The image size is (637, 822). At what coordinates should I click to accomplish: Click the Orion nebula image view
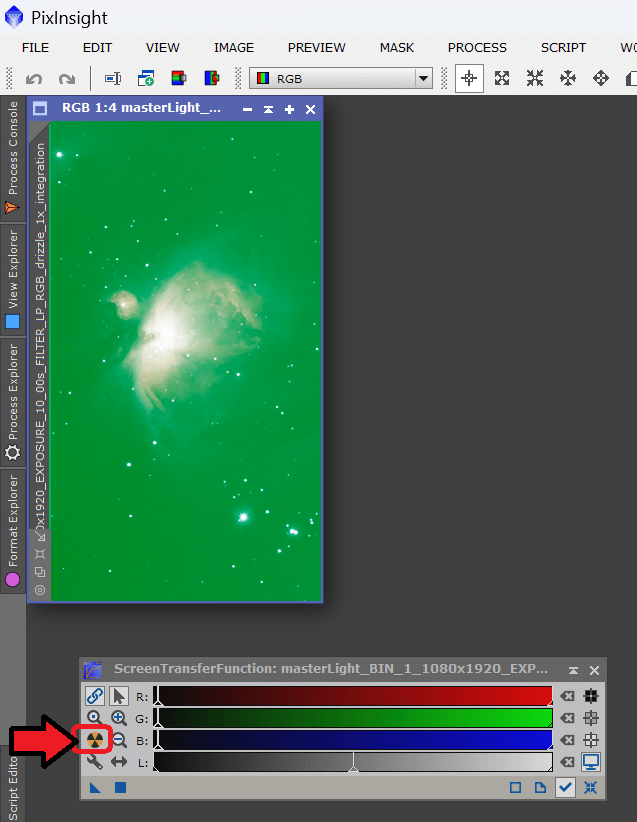[185, 361]
